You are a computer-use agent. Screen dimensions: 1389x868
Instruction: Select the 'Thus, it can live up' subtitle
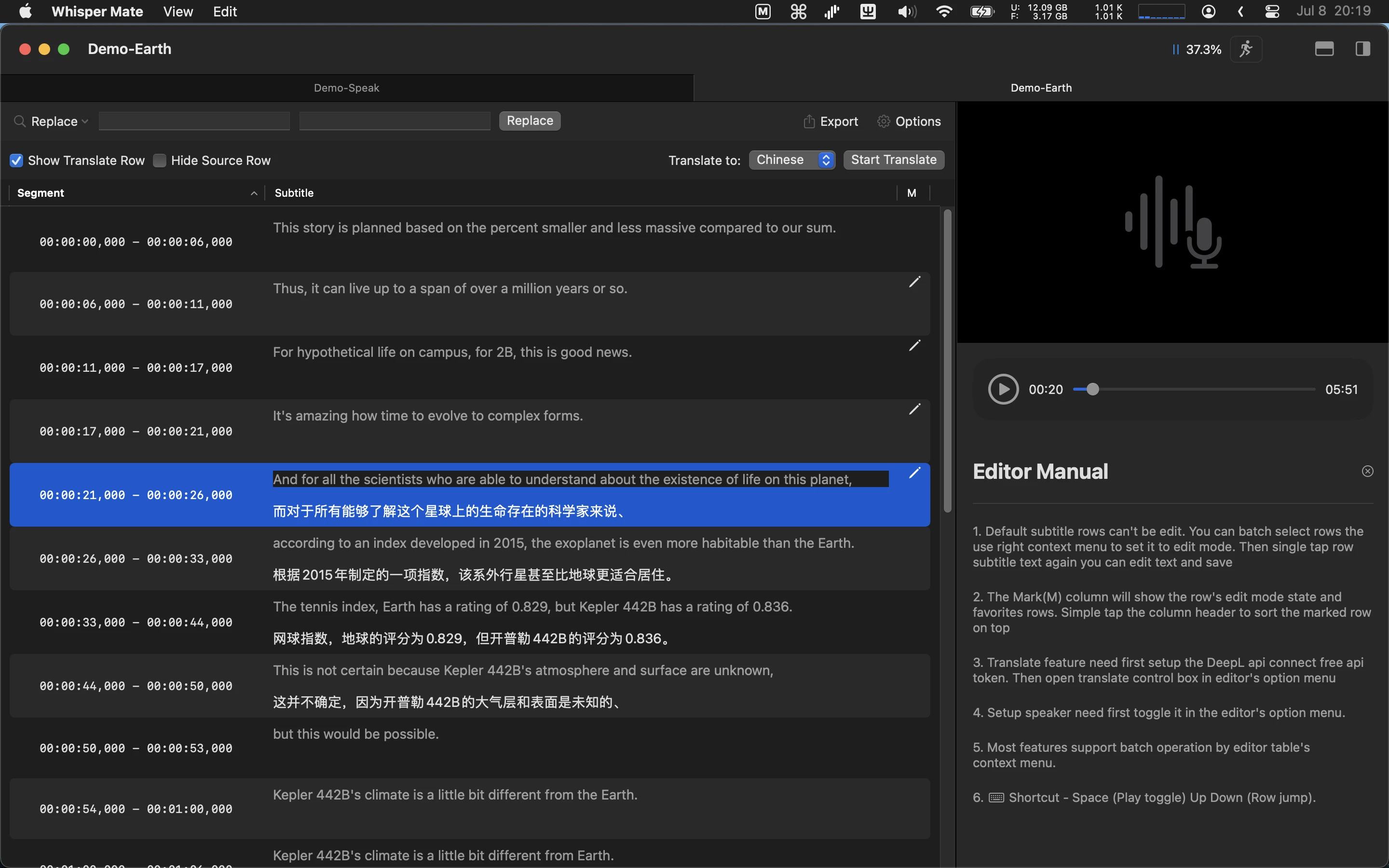tap(450, 289)
